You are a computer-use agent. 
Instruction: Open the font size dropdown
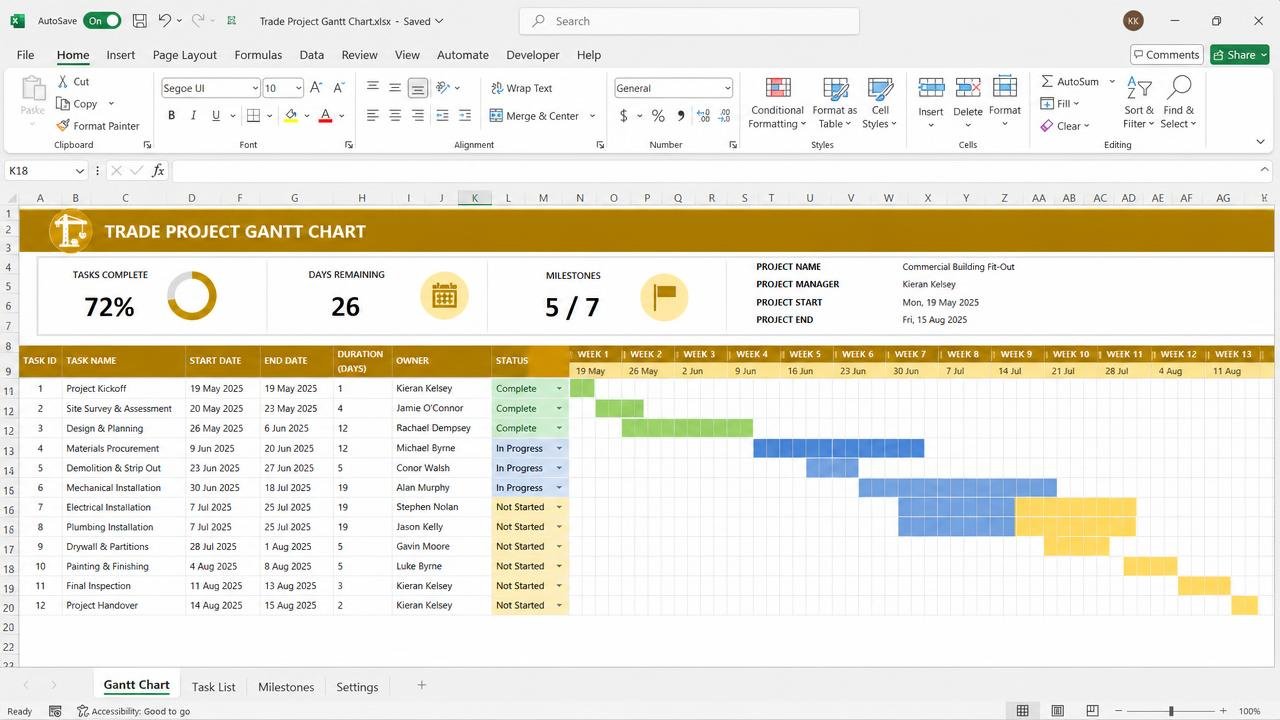coord(299,88)
